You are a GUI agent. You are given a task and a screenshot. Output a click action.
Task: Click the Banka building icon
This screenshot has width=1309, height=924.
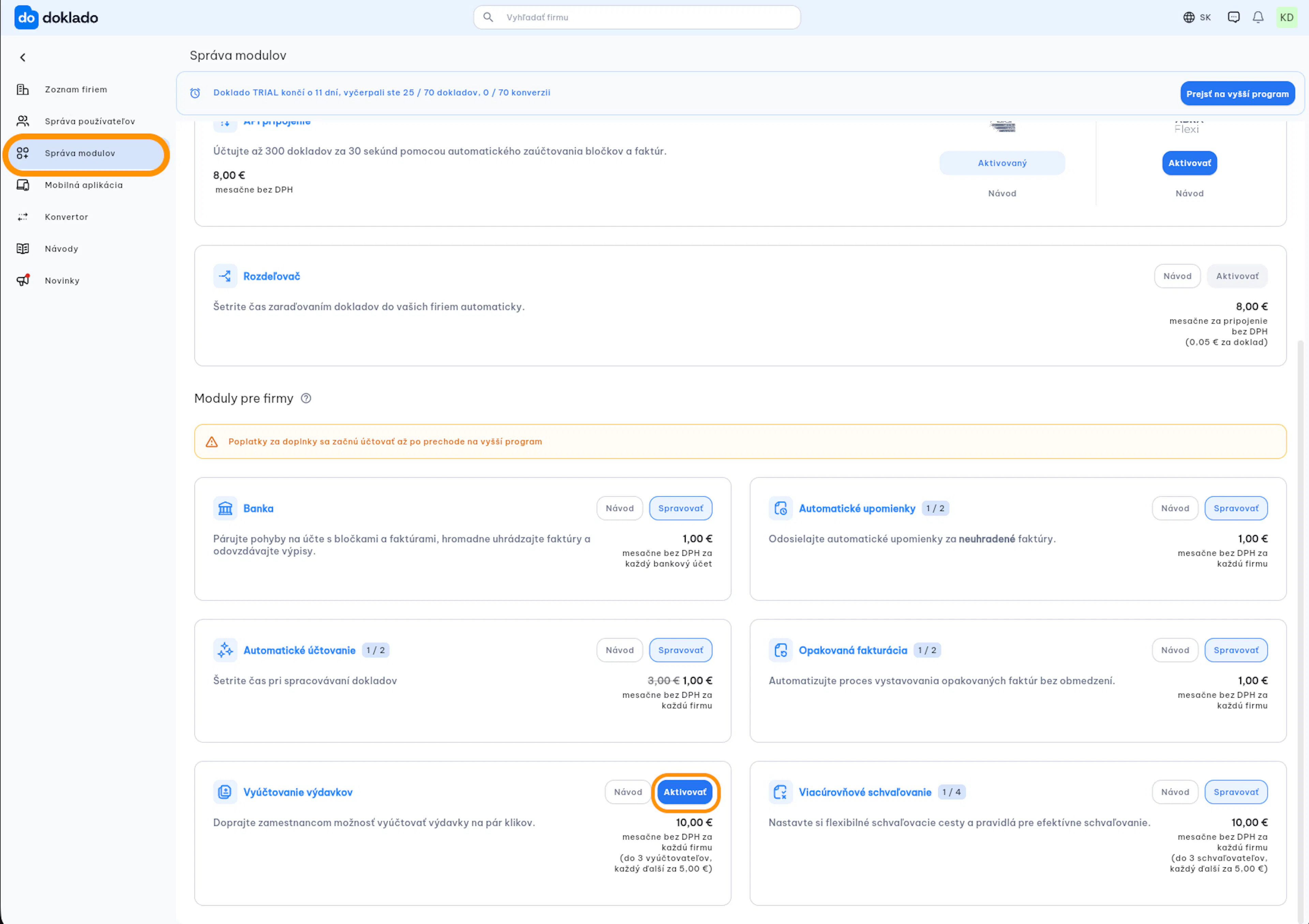click(225, 509)
